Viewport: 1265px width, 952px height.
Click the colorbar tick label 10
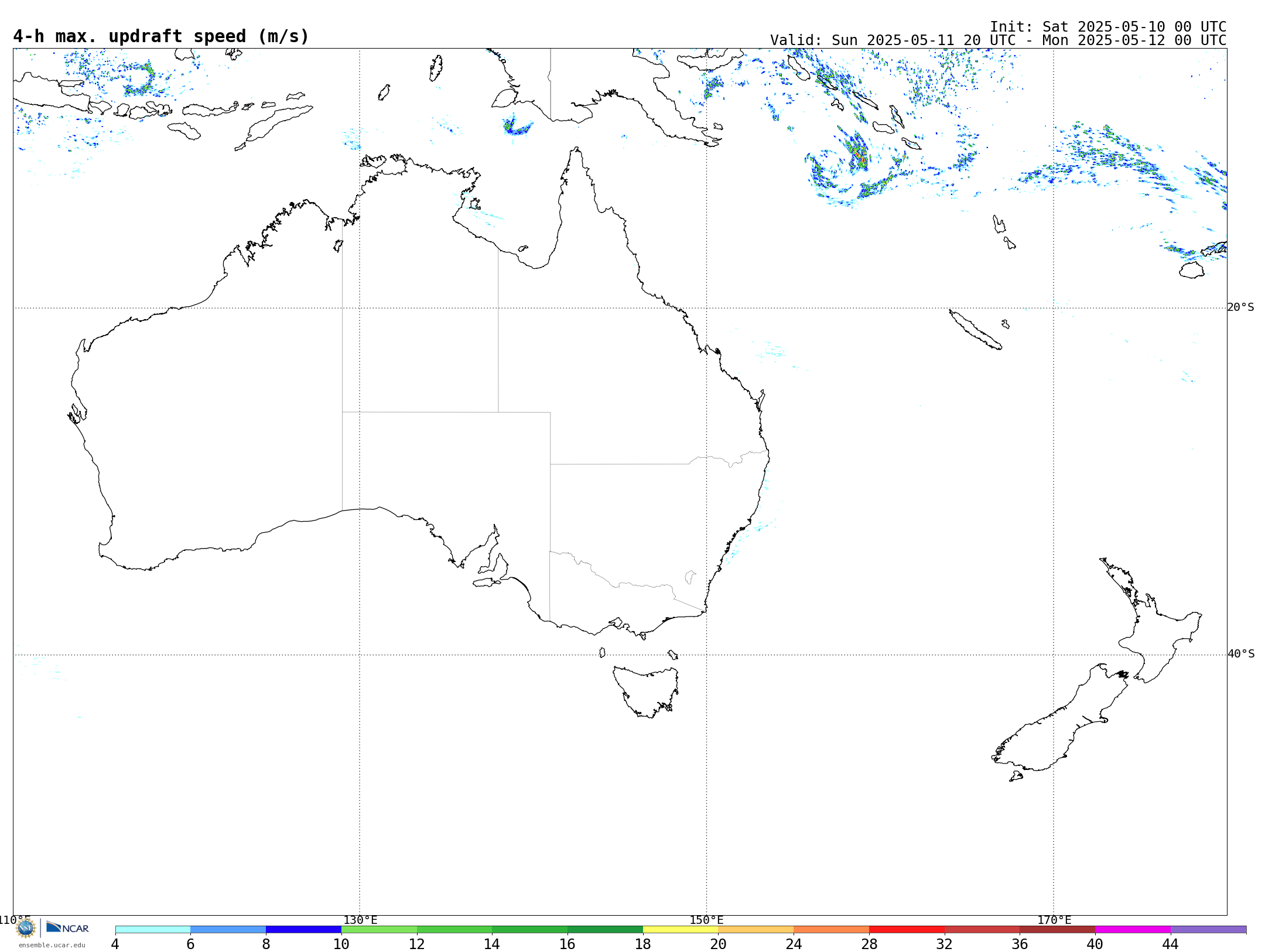tap(341, 944)
